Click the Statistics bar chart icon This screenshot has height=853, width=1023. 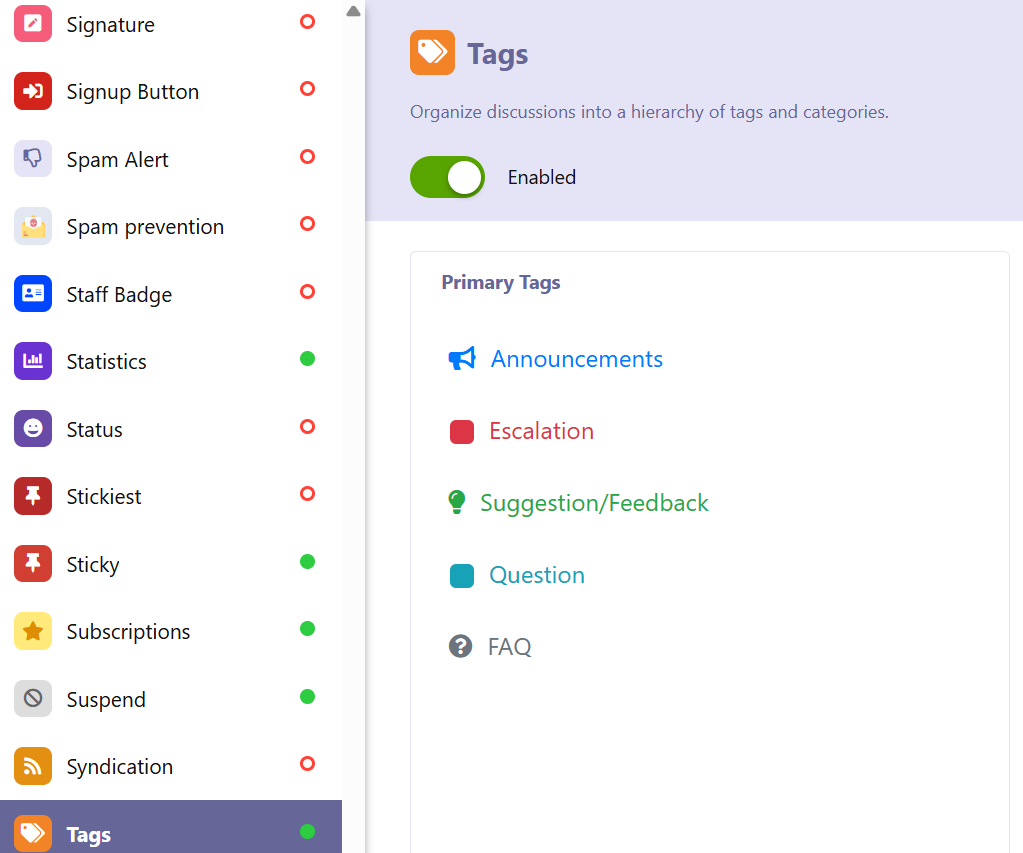point(33,361)
